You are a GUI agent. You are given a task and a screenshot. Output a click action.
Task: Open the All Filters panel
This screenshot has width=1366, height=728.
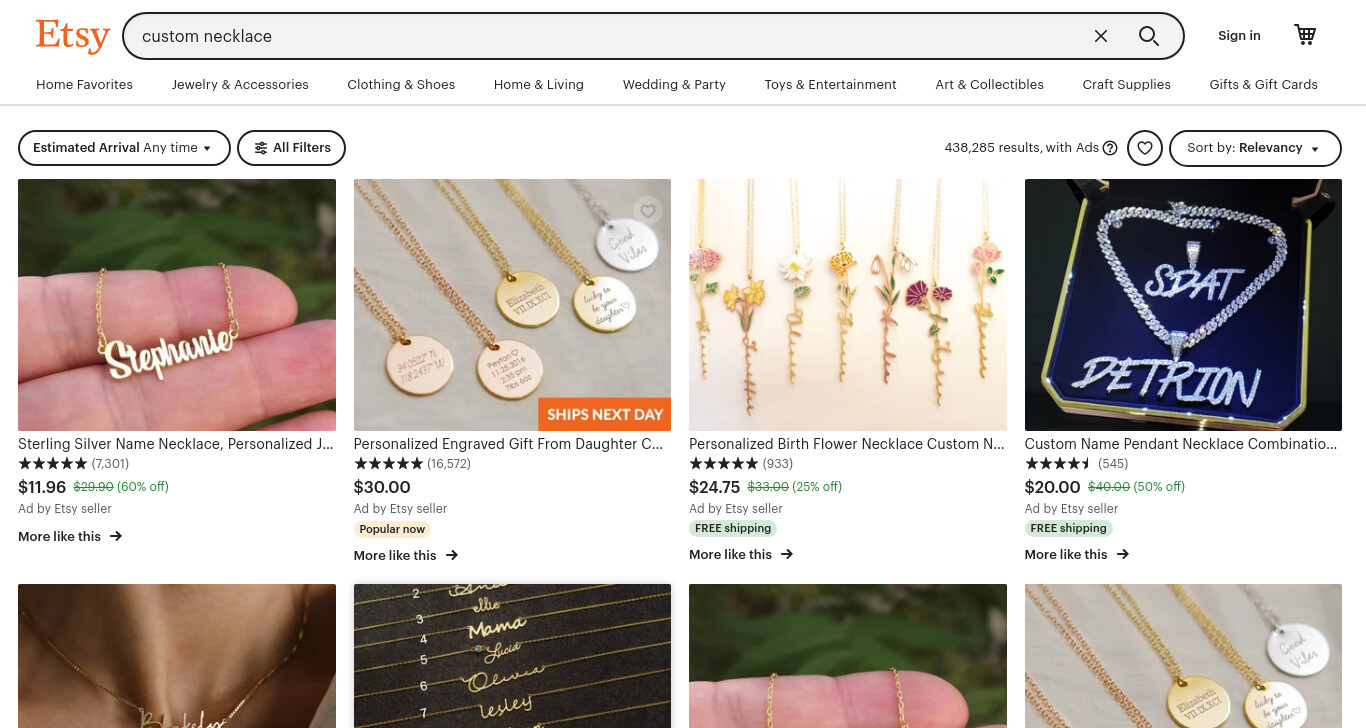[x=292, y=148]
